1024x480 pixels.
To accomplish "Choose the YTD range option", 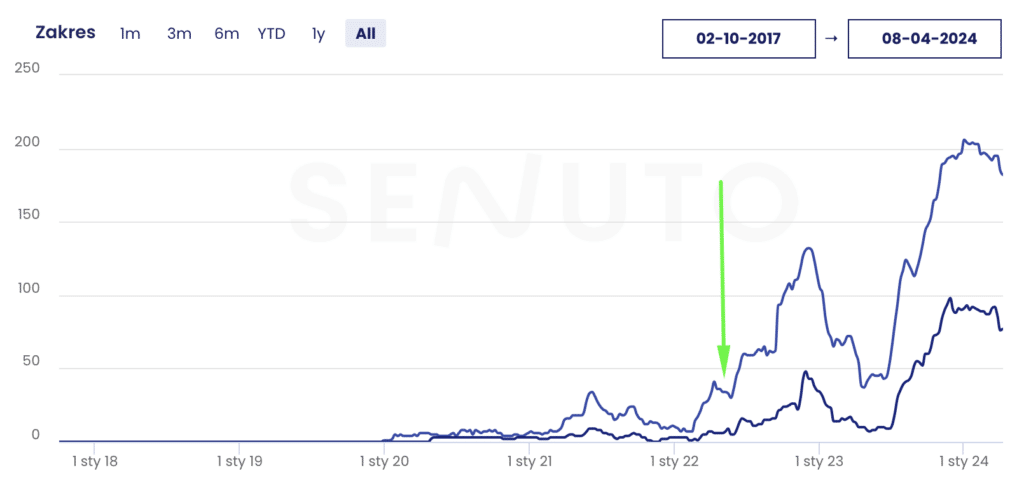I will tap(271, 34).
